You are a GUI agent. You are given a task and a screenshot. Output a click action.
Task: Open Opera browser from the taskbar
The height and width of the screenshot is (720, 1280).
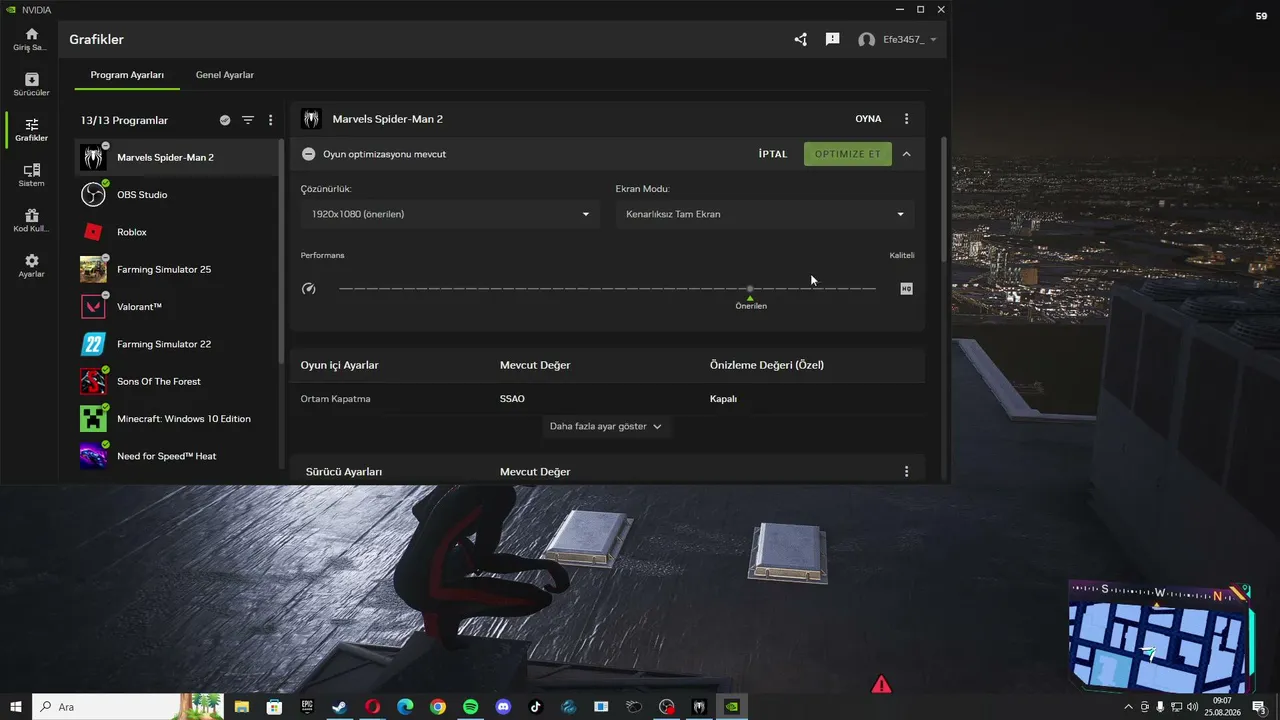pyautogui.click(x=372, y=707)
